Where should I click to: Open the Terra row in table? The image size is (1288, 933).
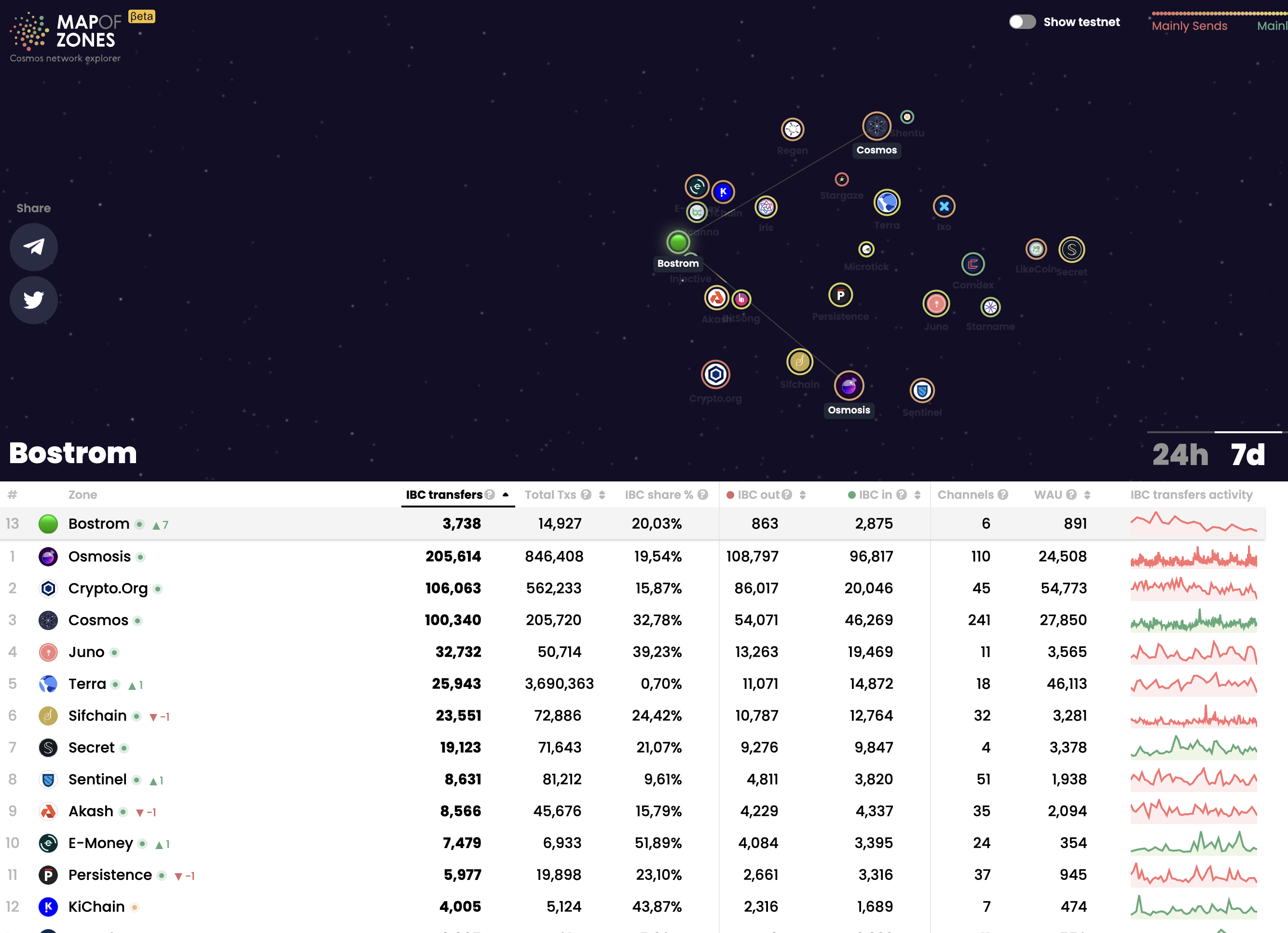pyautogui.click(x=87, y=684)
